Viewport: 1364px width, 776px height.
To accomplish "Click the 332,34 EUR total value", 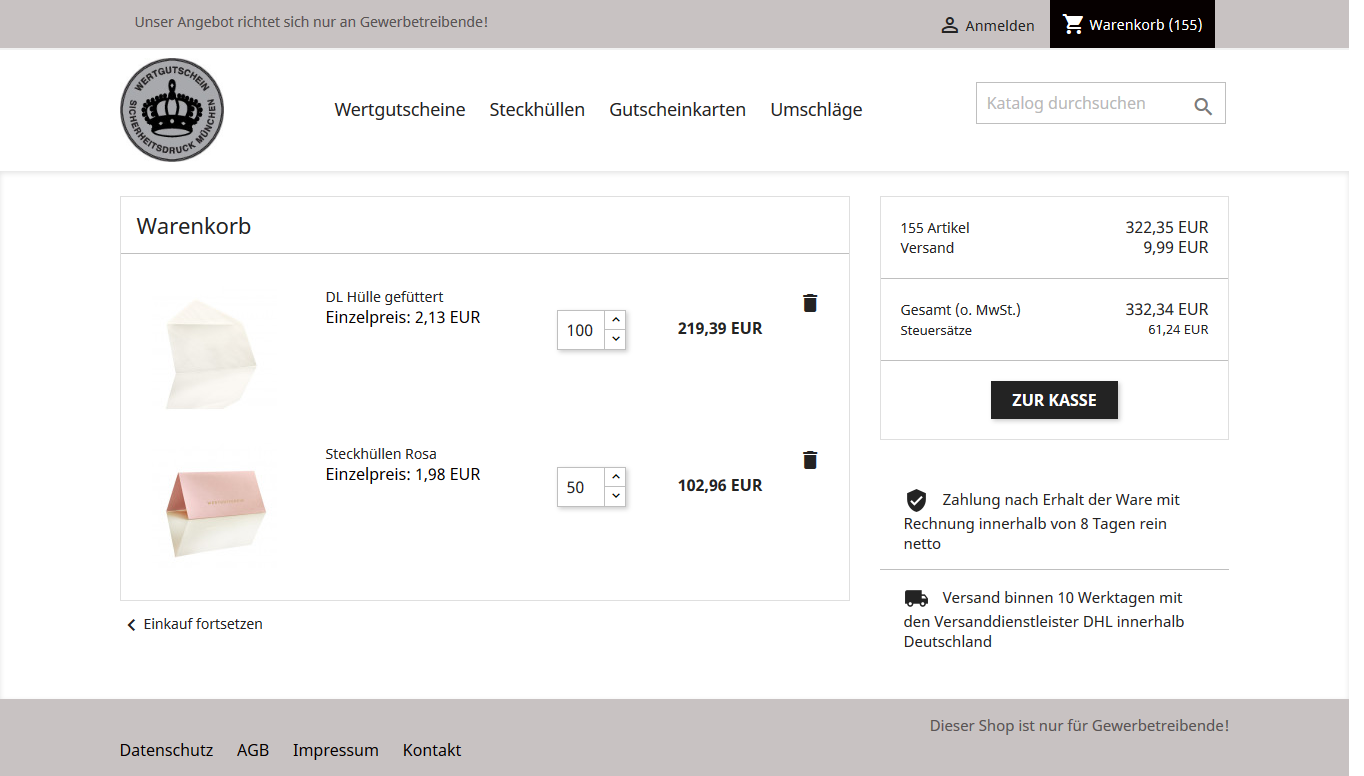I will [x=1167, y=310].
